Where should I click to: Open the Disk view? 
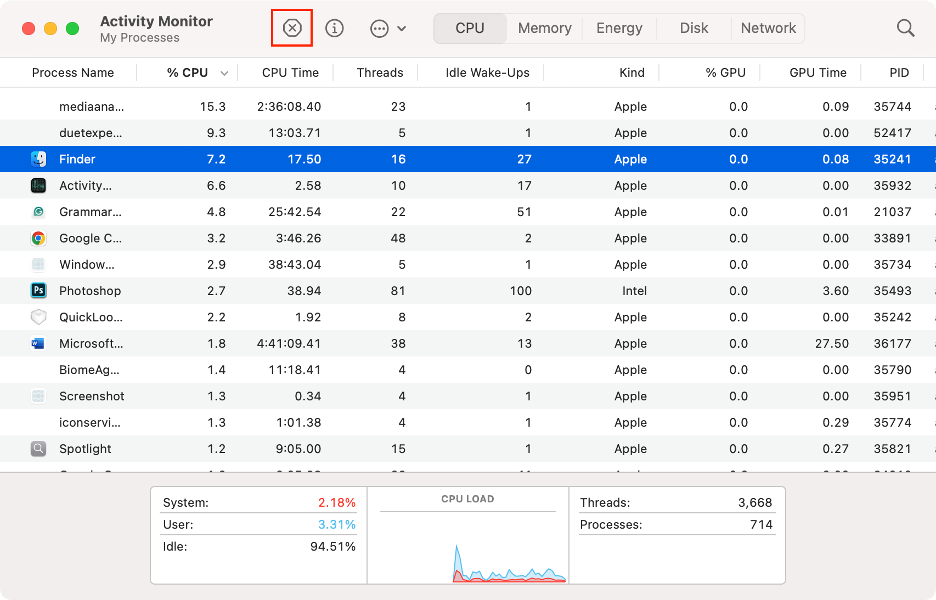tap(693, 28)
